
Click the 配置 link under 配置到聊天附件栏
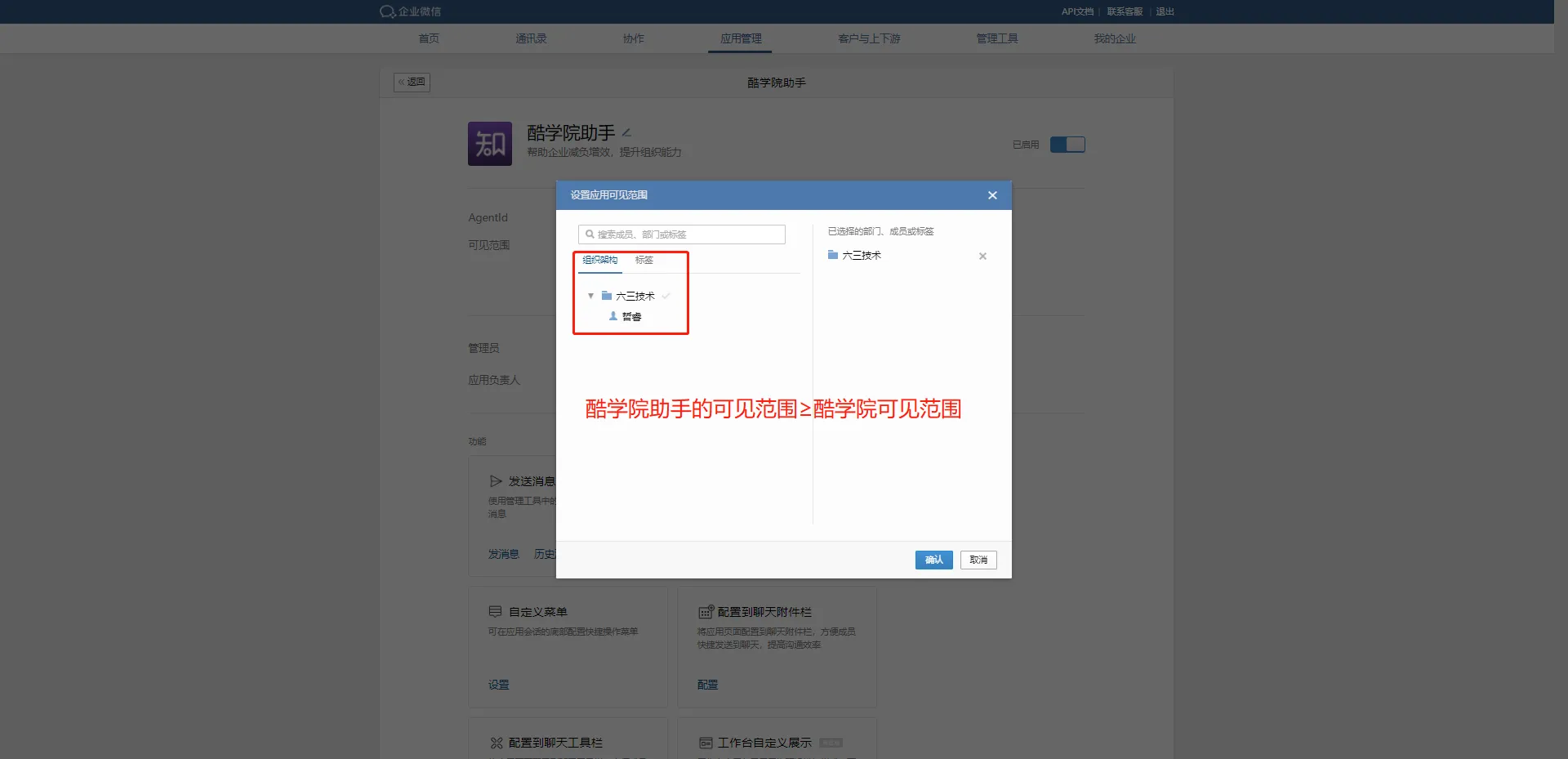(707, 685)
